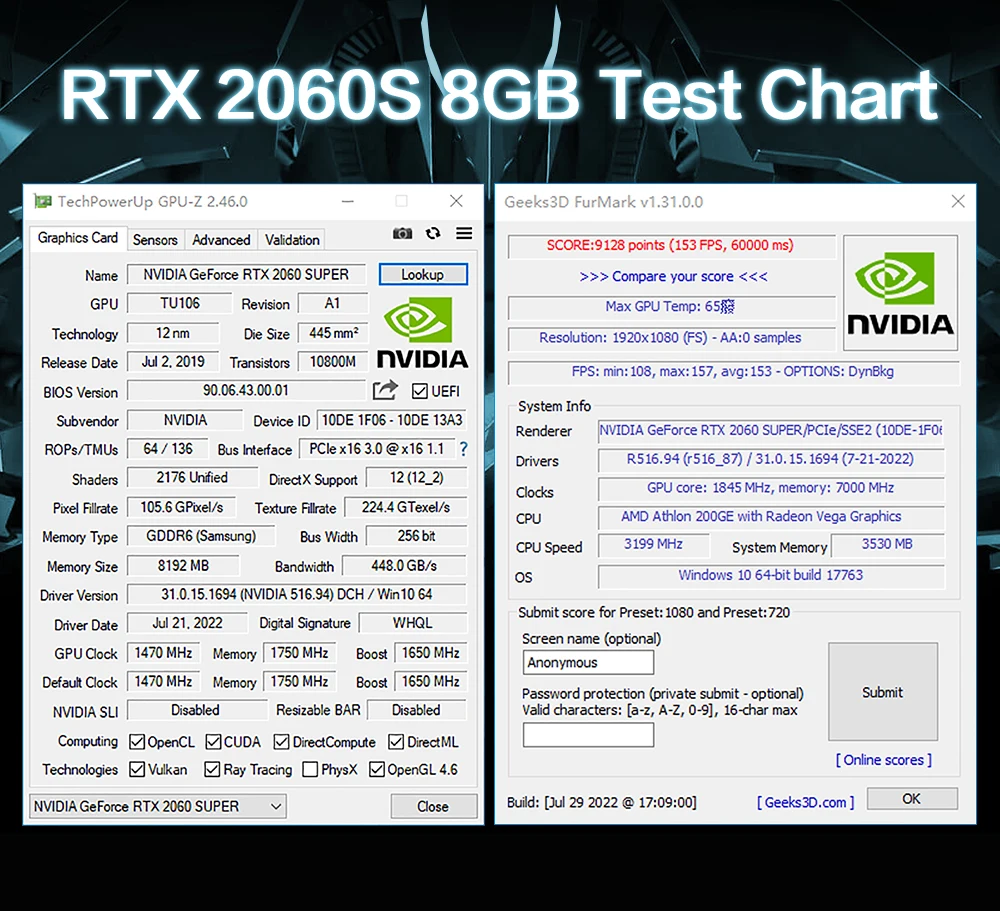Screen dimensions: 1000x911
Task: Open the GPU selection dropdown
Action: point(158,806)
